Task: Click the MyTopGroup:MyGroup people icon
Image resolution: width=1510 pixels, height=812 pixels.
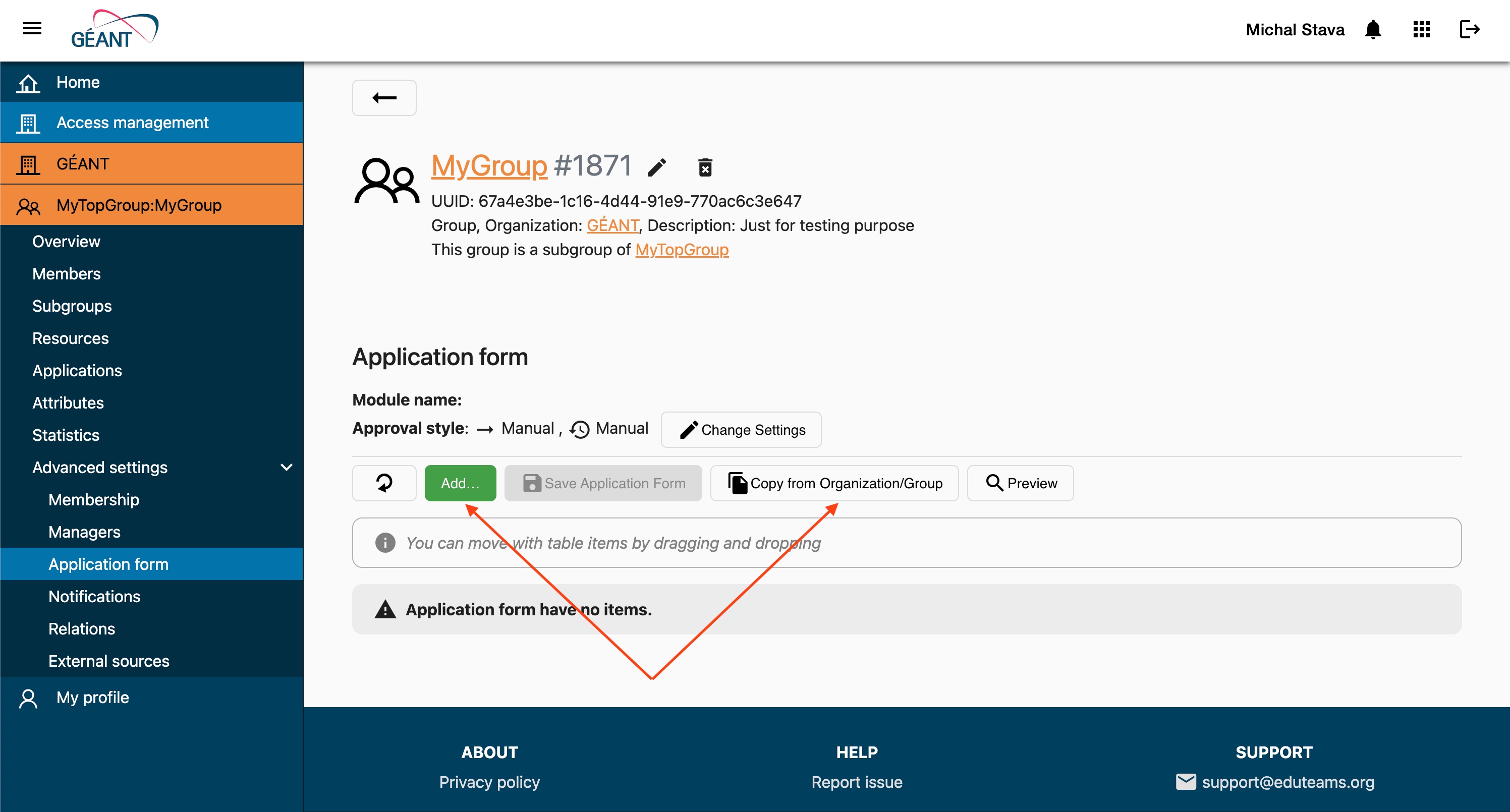Action: tap(28, 206)
